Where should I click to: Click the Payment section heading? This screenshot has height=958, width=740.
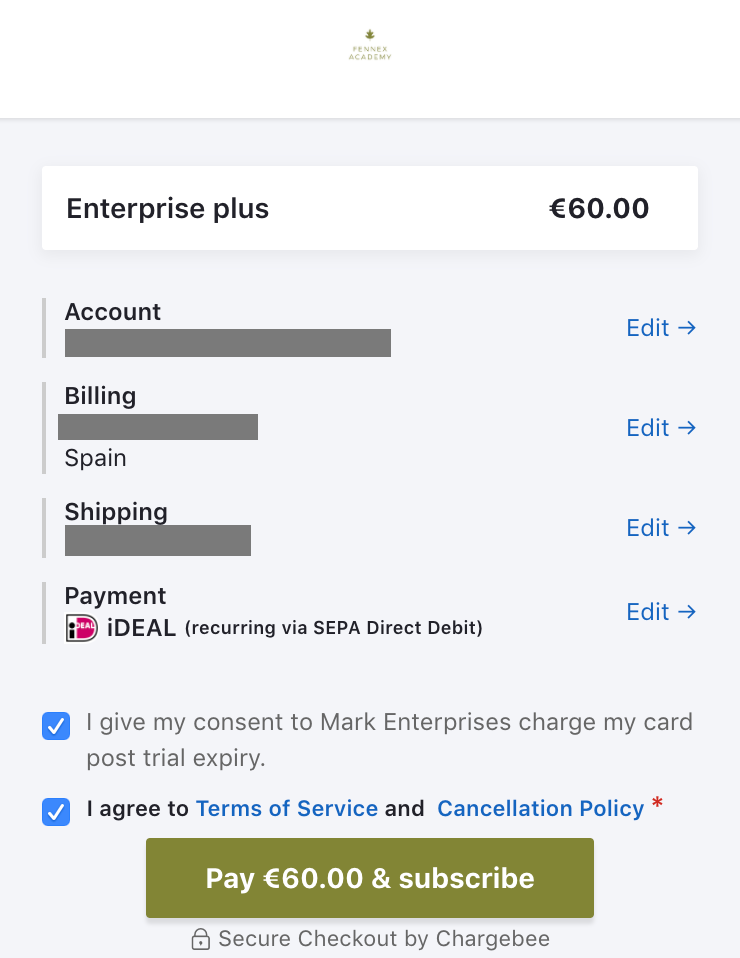coord(115,596)
